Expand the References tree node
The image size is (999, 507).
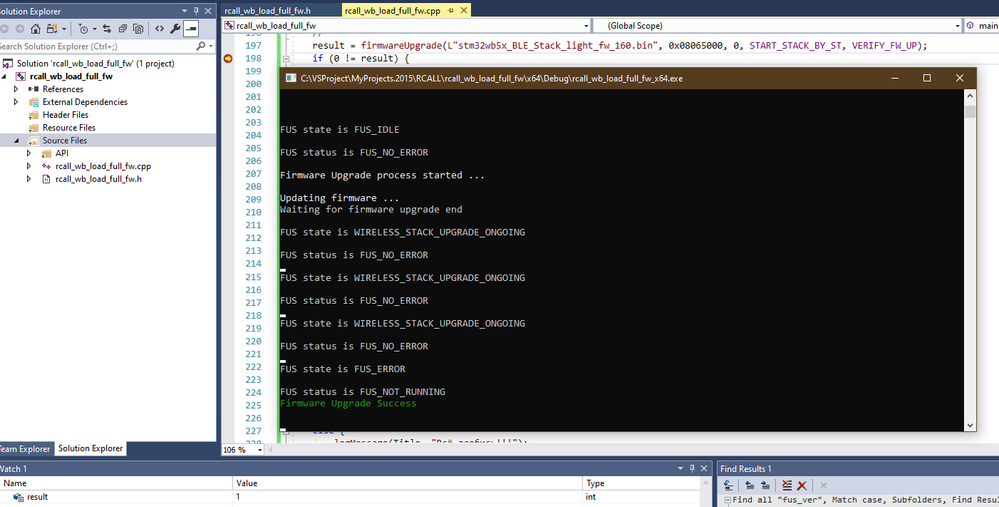[16, 89]
